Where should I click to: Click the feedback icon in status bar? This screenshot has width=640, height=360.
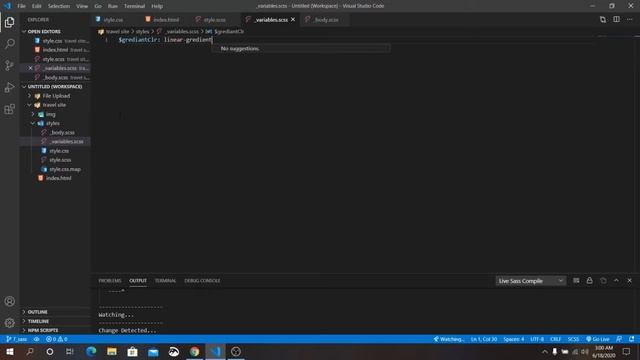[619, 339]
